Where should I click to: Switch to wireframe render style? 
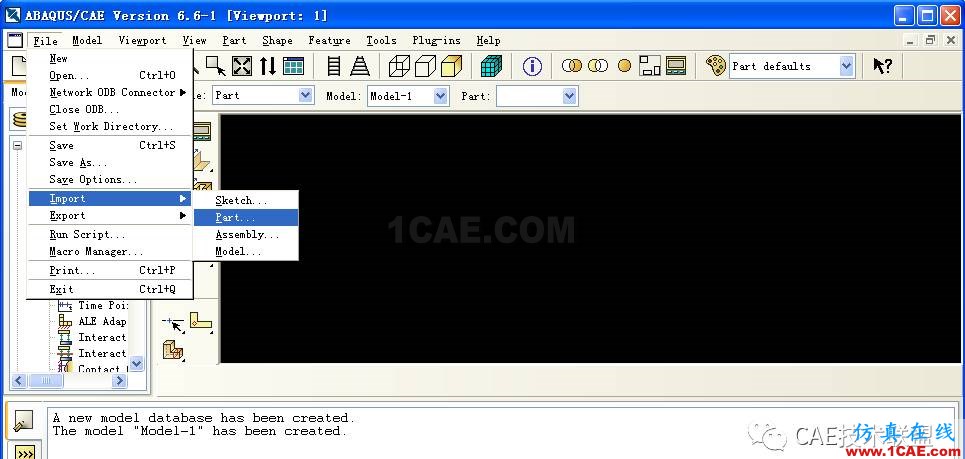399,66
